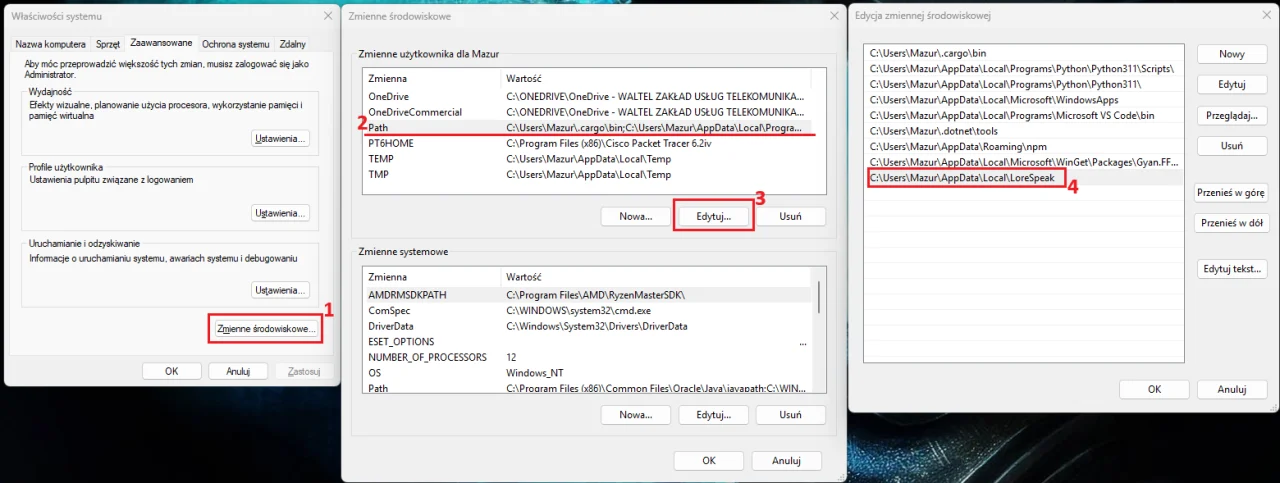Select the Microsoft VS Code\bin path entry
Screen dimensions: 1280x483
[x=1024, y=115]
